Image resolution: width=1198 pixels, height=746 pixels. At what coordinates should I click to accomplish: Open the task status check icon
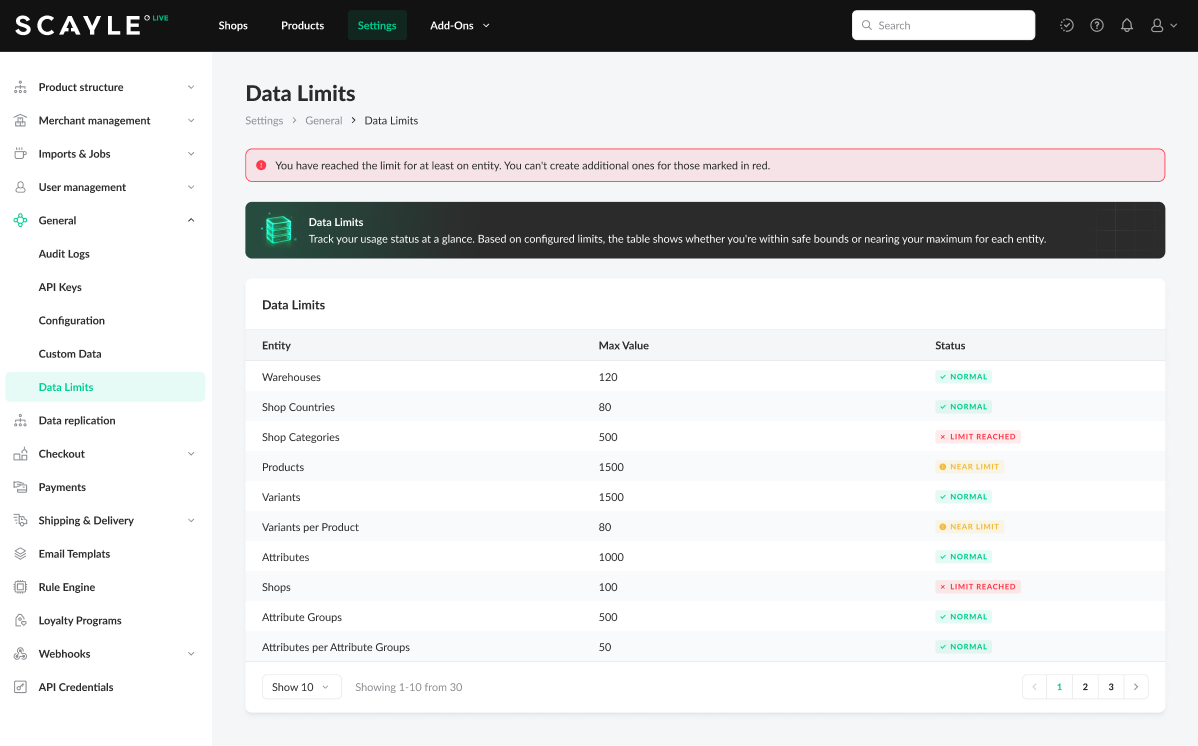coord(1067,26)
